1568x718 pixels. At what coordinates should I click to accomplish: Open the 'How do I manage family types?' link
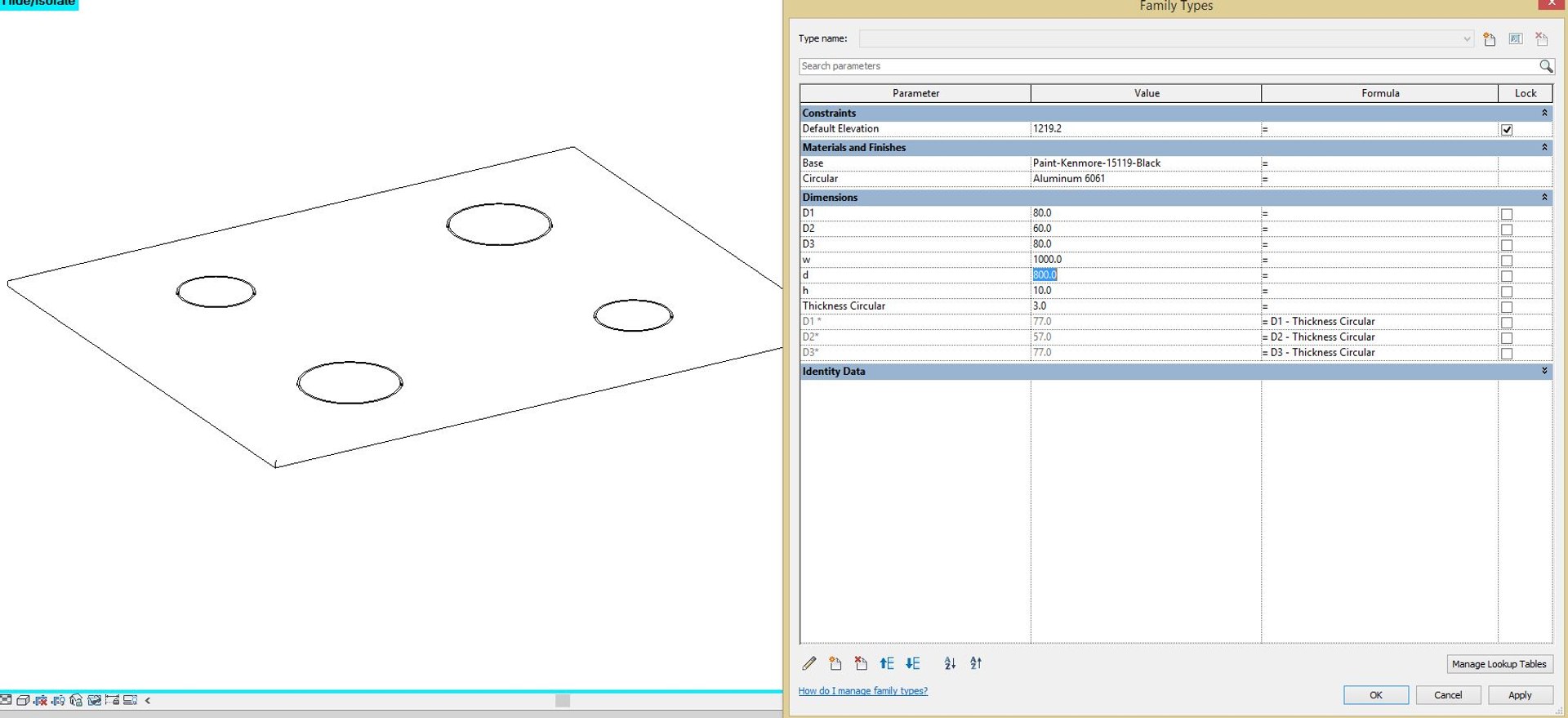coord(862,691)
